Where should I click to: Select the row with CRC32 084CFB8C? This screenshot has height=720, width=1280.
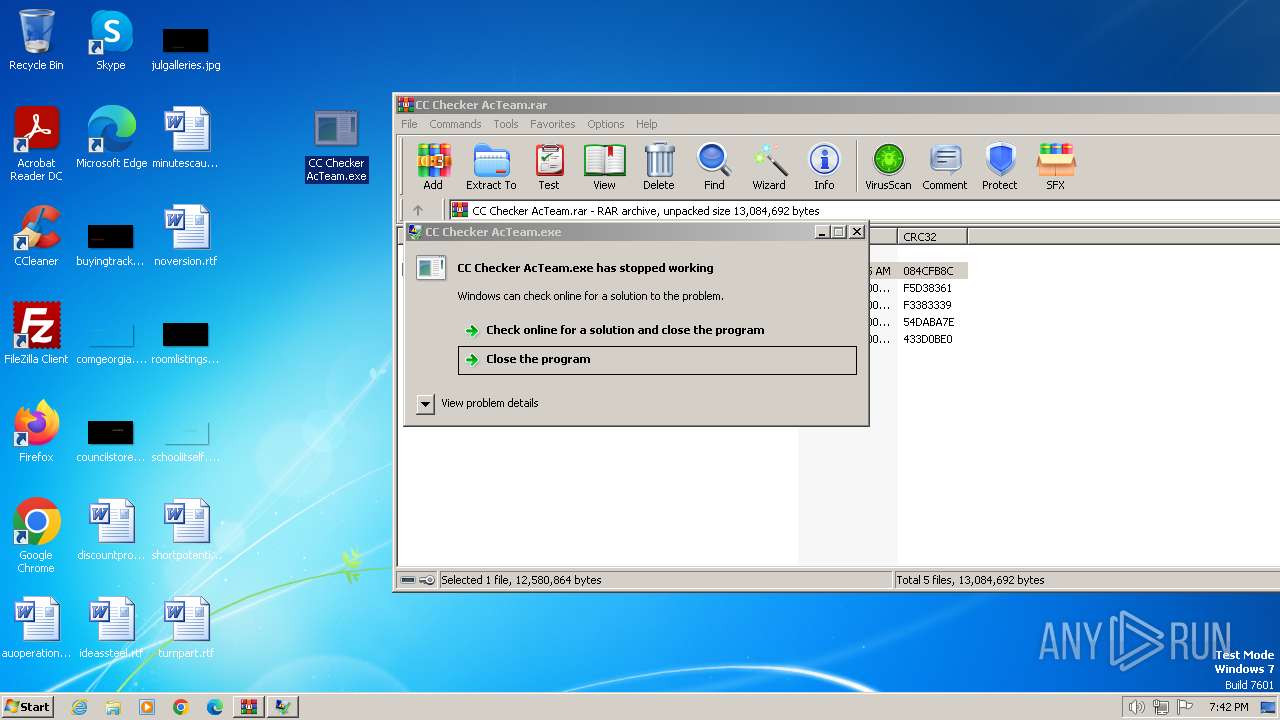[x=928, y=271]
